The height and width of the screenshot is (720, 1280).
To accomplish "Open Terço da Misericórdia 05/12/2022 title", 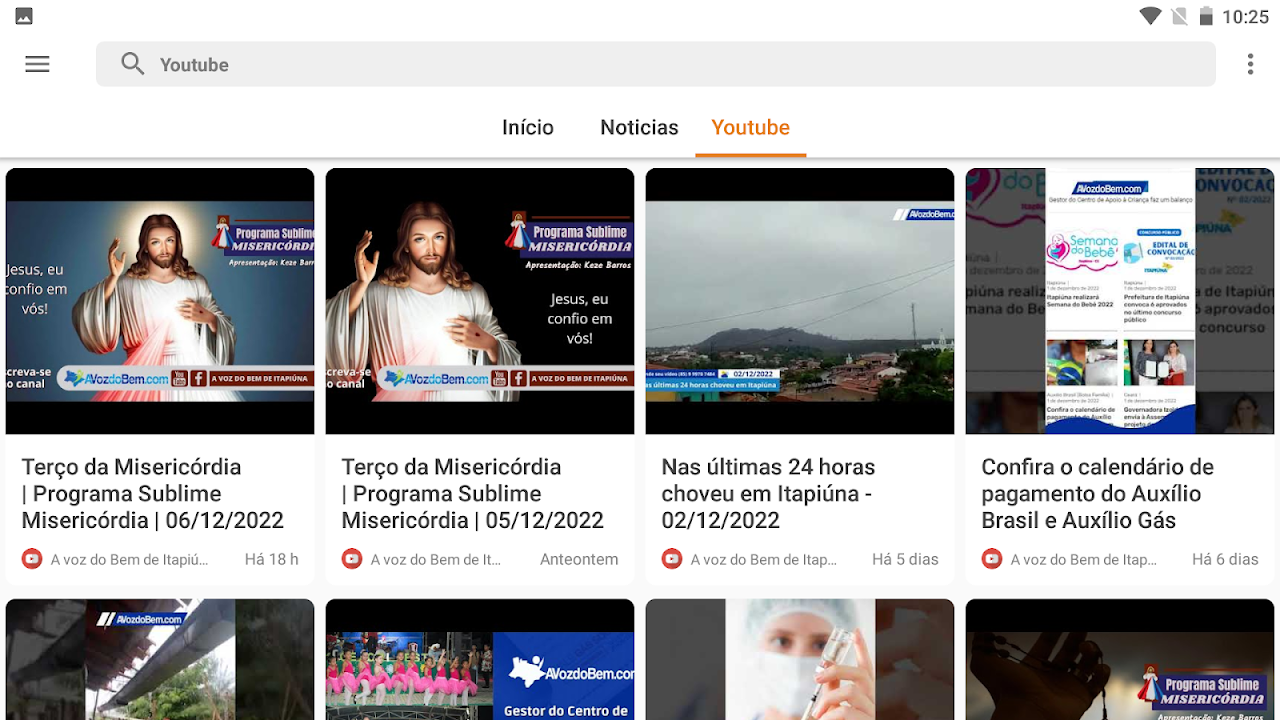I will (472, 493).
